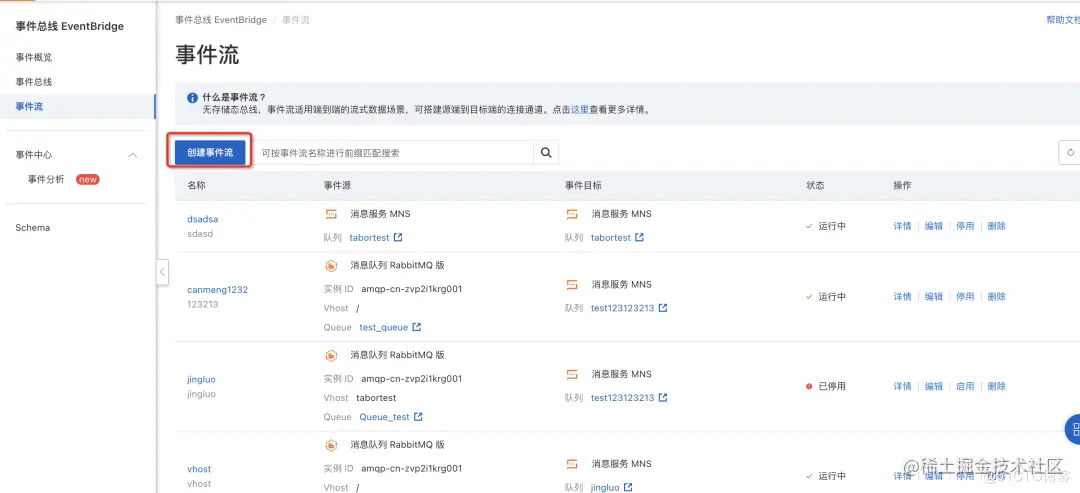The height and width of the screenshot is (493, 1080).
Task: Open the vhost event stream name link
Action: pyautogui.click(x=199, y=469)
